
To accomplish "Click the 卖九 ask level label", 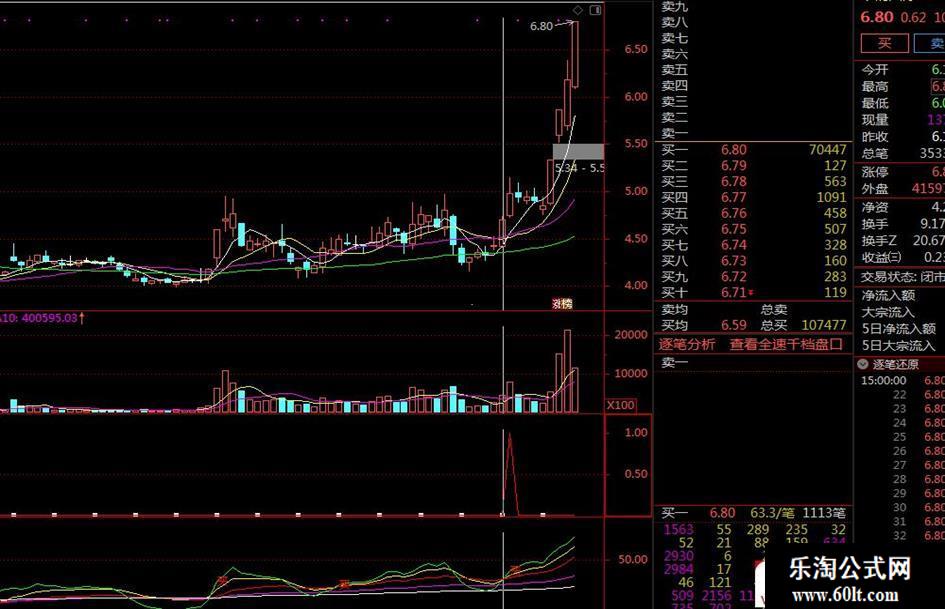I will (x=674, y=7).
